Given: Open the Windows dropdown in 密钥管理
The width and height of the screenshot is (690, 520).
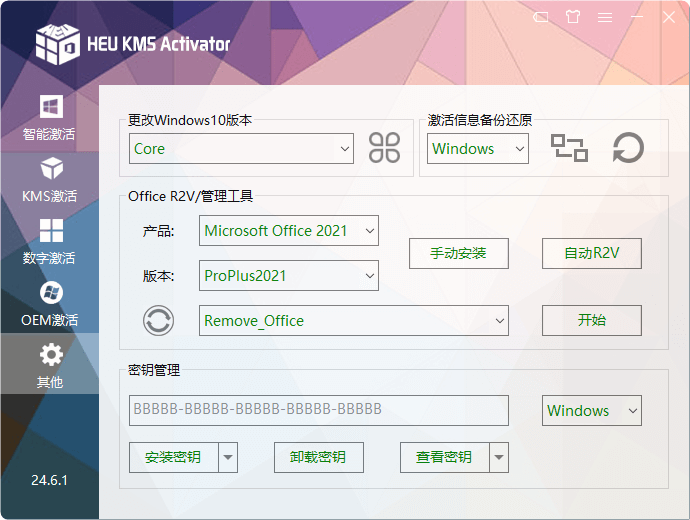Looking at the screenshot, I should click(x=591, y=410).
